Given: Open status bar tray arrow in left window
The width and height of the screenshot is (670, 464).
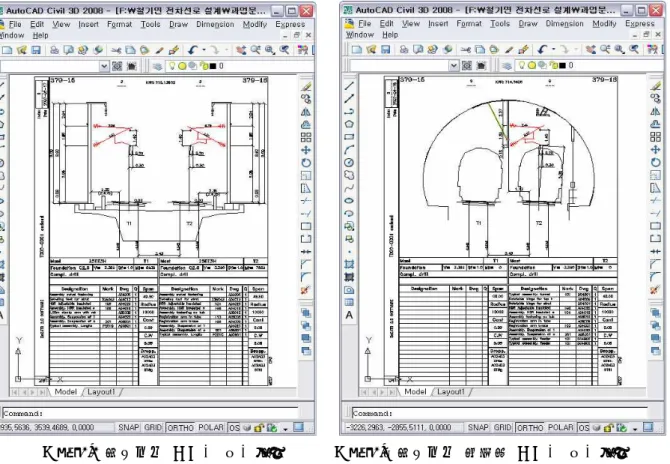Looking at the screenshot, I should pos(285,428).
